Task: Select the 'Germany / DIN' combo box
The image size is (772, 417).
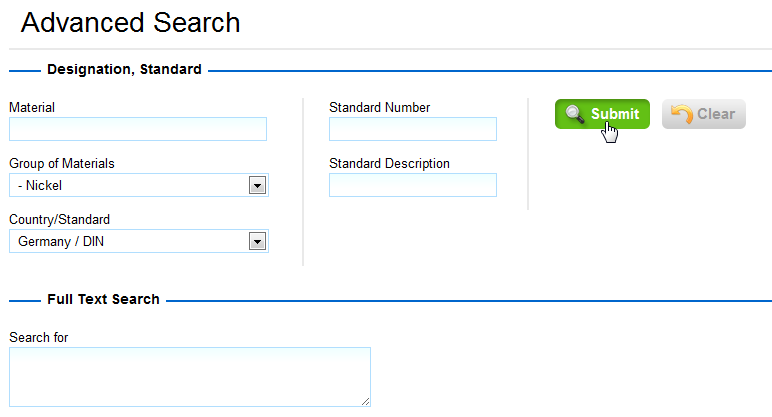Action: coord(139,241)
